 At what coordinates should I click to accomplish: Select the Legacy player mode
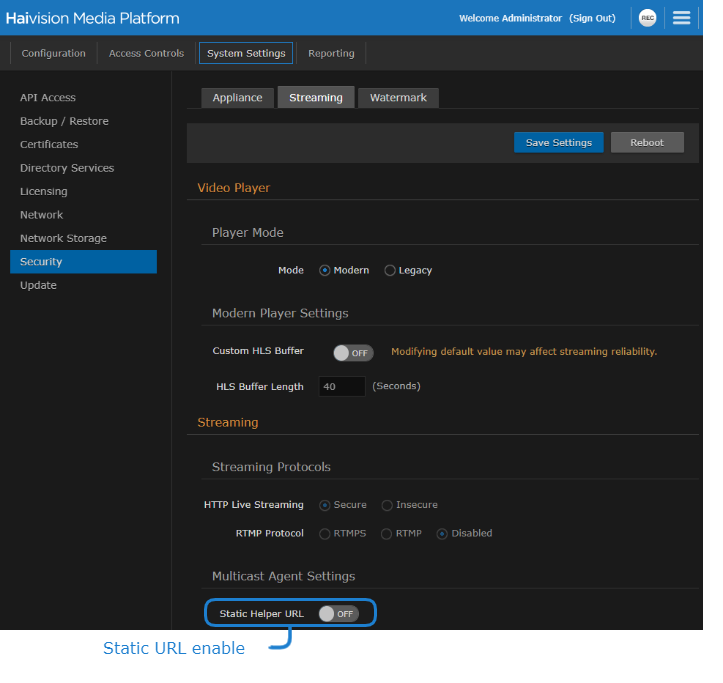coord(390,270)
